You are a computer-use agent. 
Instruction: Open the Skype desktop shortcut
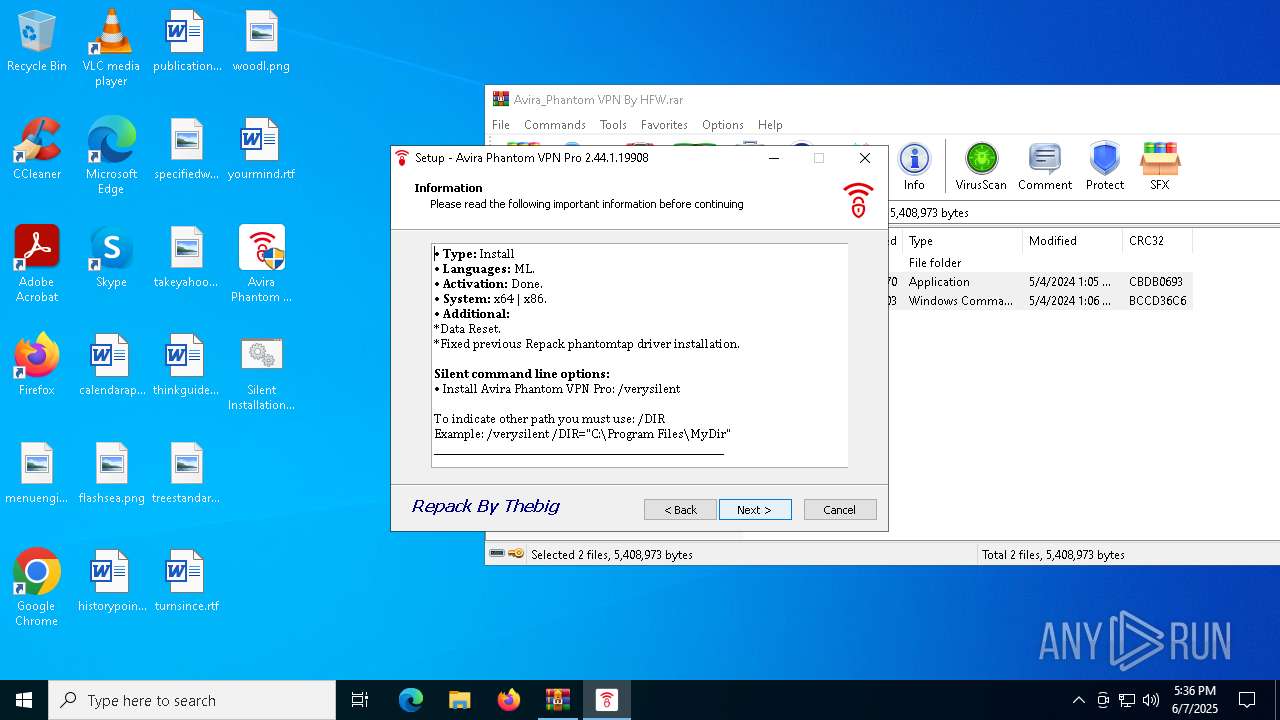click(111, 257)
